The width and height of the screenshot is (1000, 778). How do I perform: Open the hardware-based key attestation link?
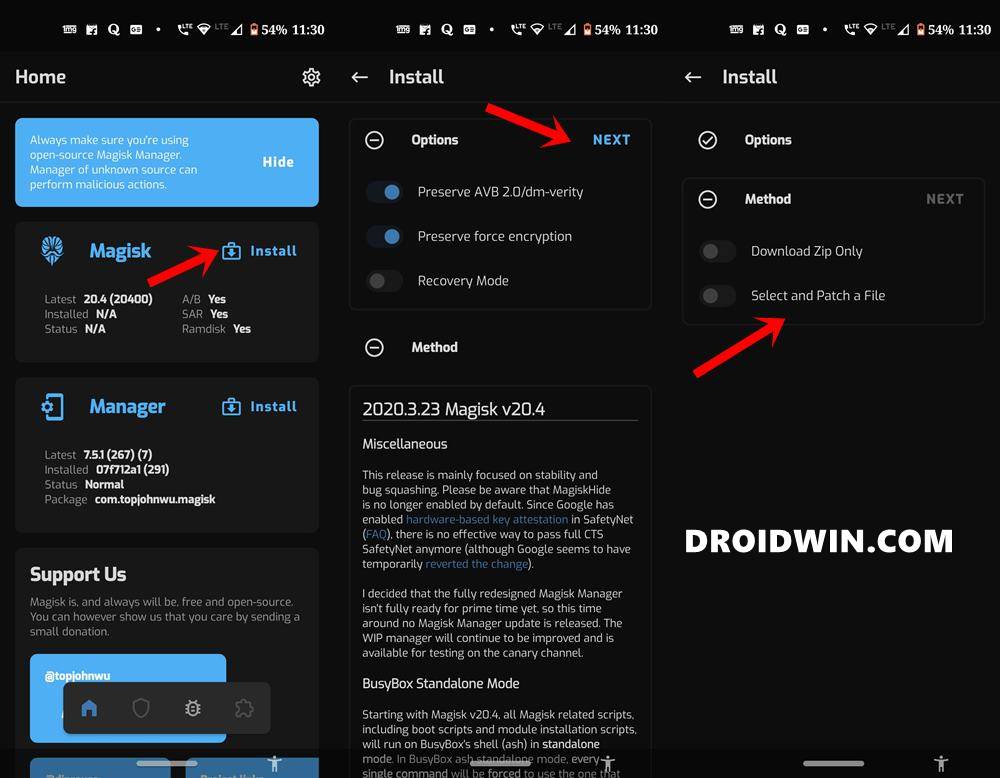pyautogui.click(x=487, y=519)
